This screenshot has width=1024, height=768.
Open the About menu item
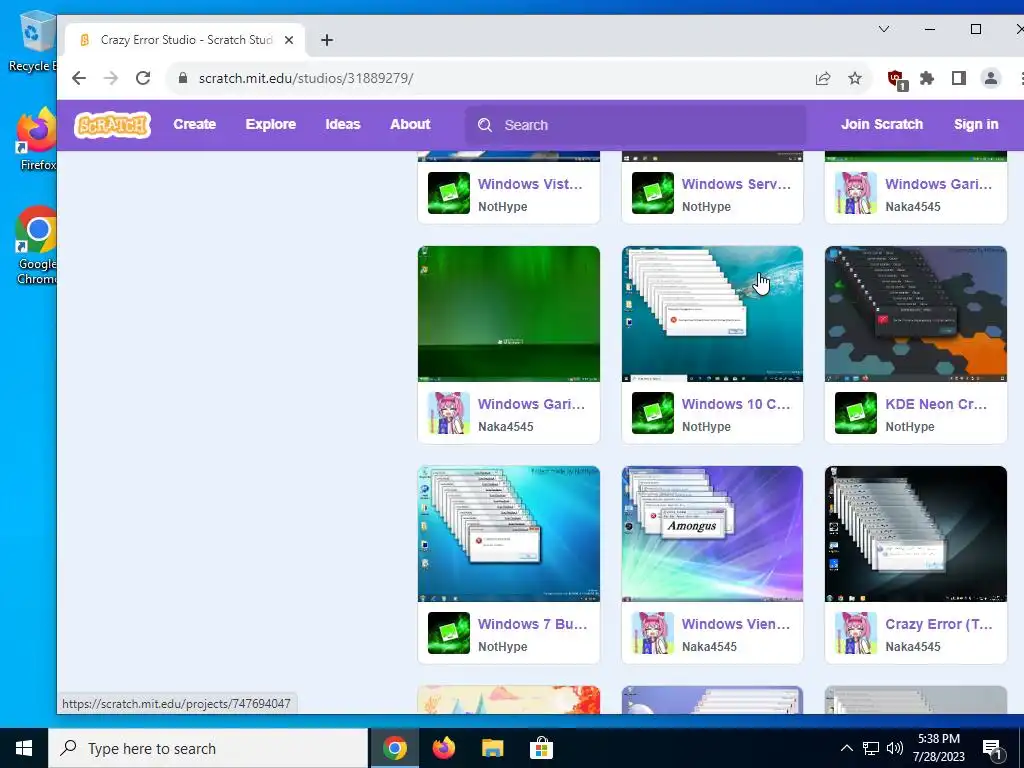[x=410, y=124]
